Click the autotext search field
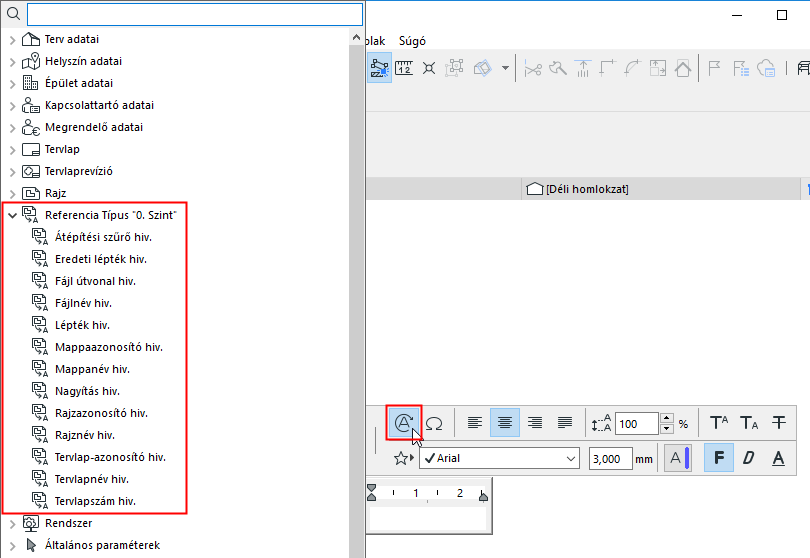The image size is (810, 558). (x=195, y=14)
